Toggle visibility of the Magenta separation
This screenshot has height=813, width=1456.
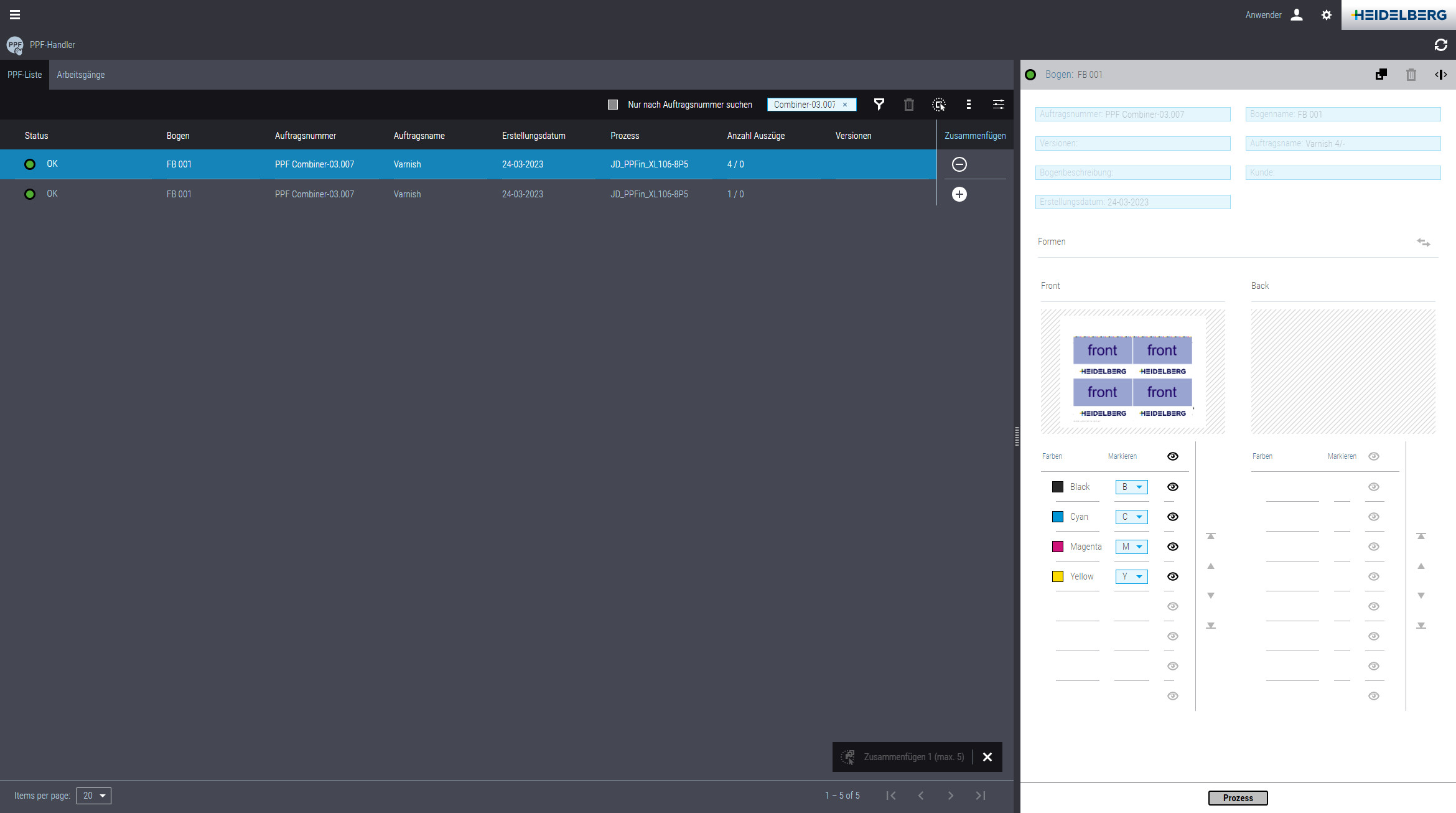(1172, 547)
